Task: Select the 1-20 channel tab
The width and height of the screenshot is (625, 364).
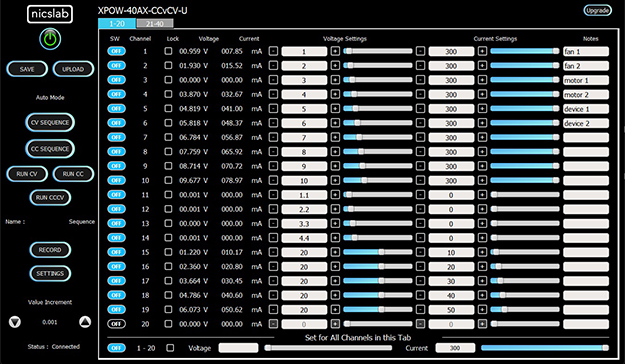Action: 117,24
